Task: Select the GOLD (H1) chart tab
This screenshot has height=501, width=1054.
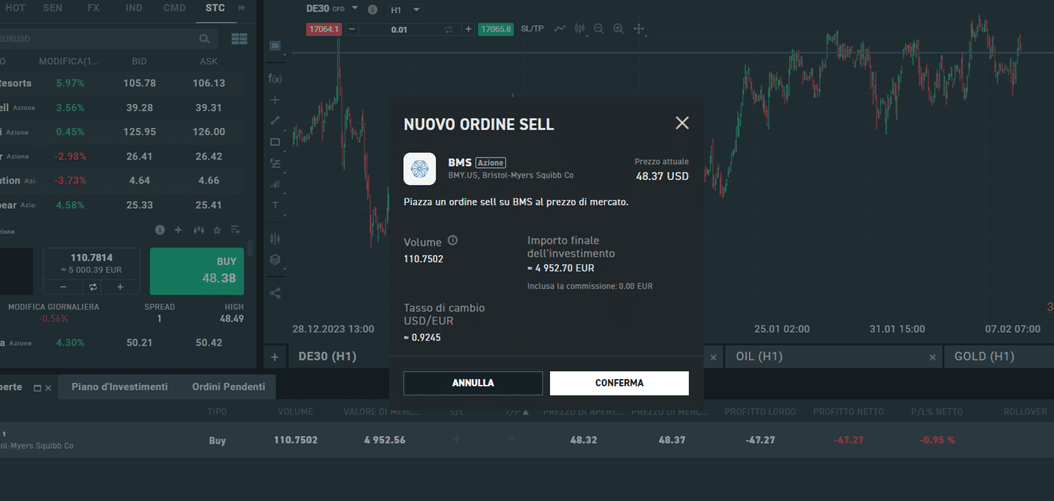Action: (x=984, y=356)
